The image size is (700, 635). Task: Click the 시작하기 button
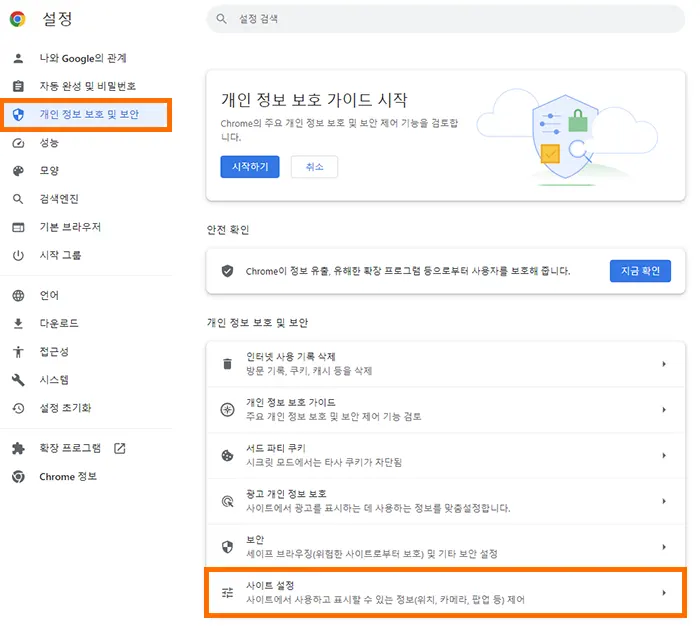250,167
